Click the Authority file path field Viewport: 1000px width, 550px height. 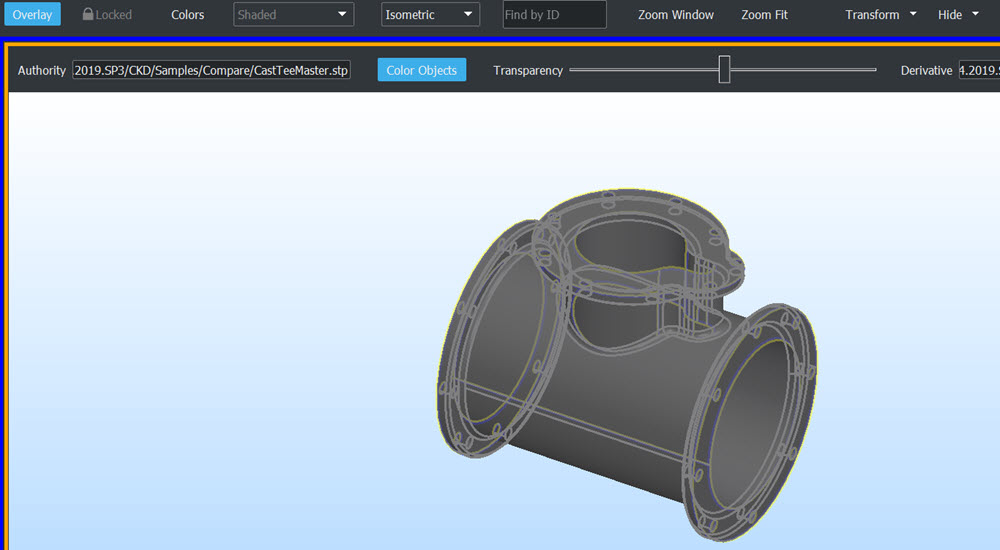pyautogui.click(x=211, y=71)
